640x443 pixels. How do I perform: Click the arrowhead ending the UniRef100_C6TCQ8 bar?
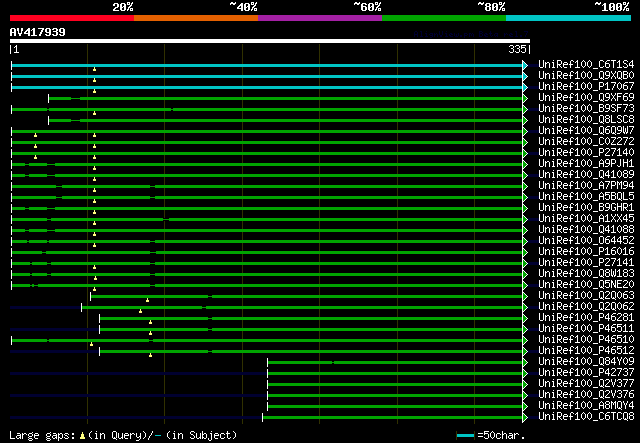[525, 417]
